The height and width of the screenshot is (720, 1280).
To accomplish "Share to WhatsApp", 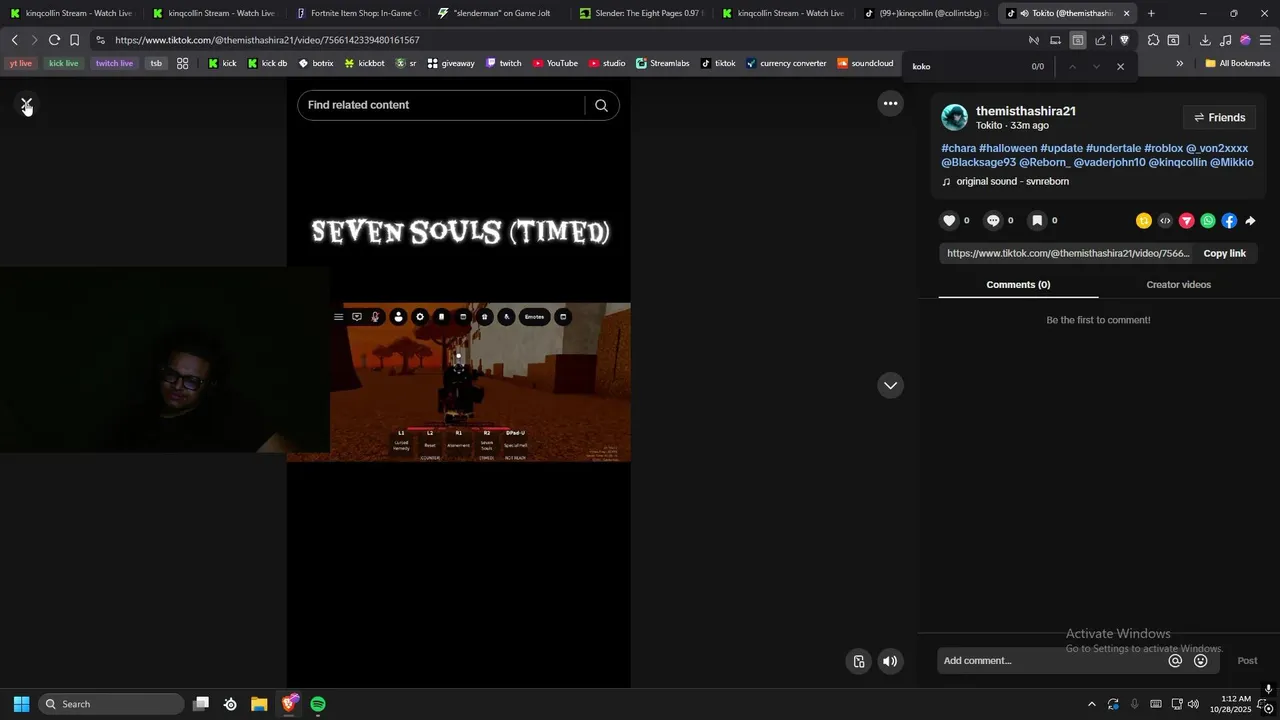I will click(1208, 221).
